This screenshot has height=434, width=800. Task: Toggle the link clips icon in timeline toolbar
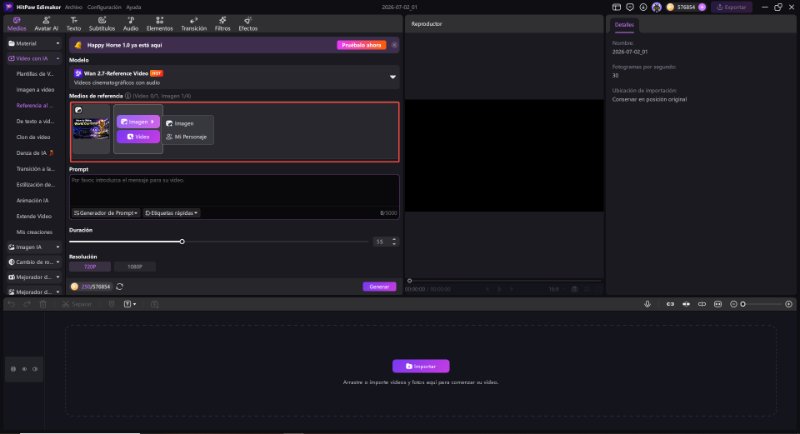tap(702, 304)
